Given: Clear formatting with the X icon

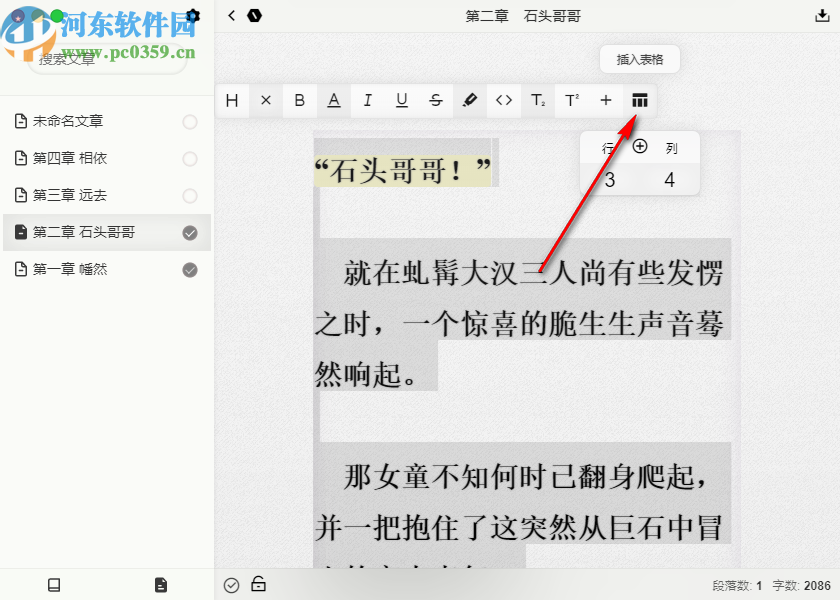Looking at the screenshot, I should 266,100.
